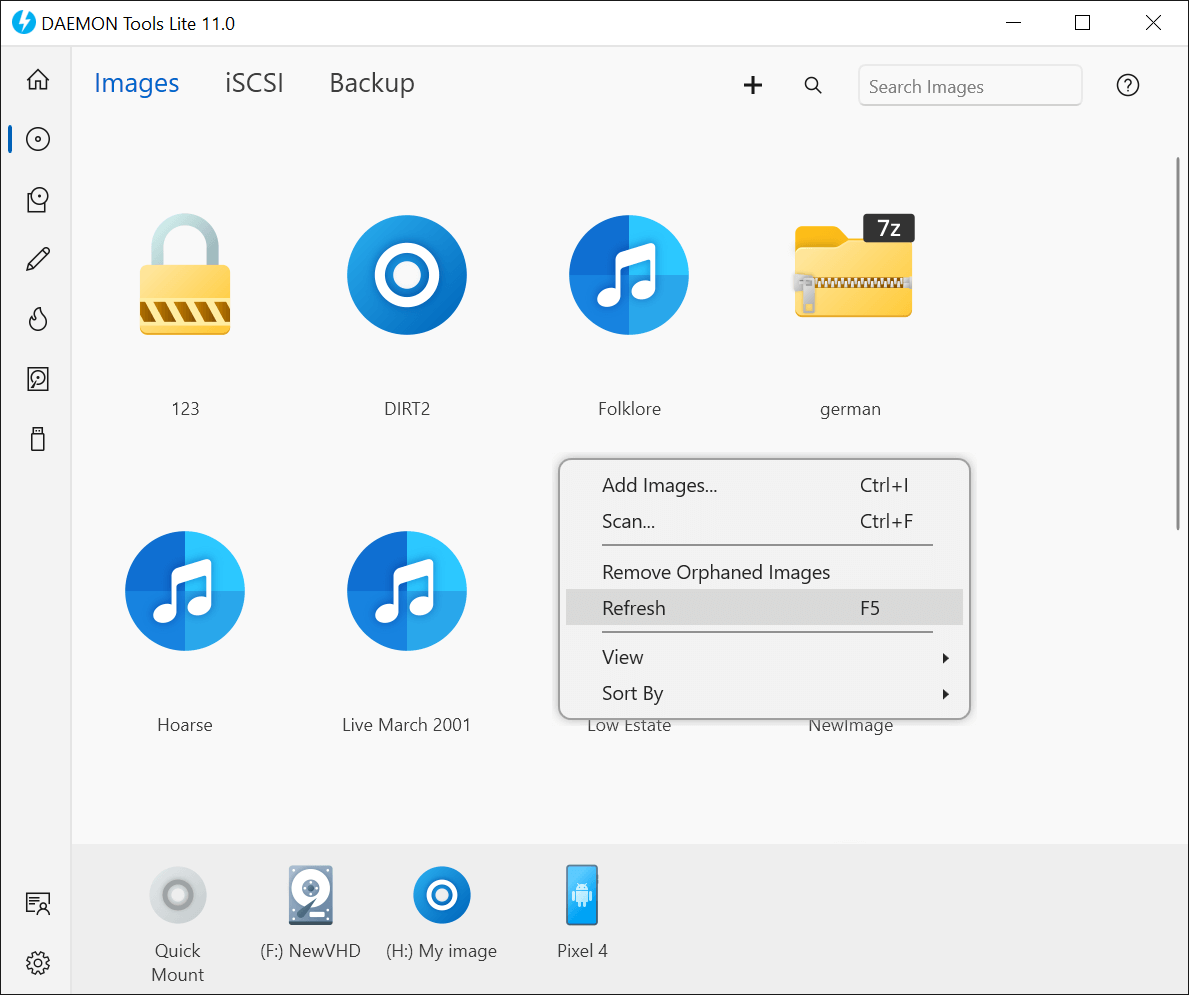Open the Drives panel from the sidebar
This screenshot has height=995, width=1189.
(37, 199)
